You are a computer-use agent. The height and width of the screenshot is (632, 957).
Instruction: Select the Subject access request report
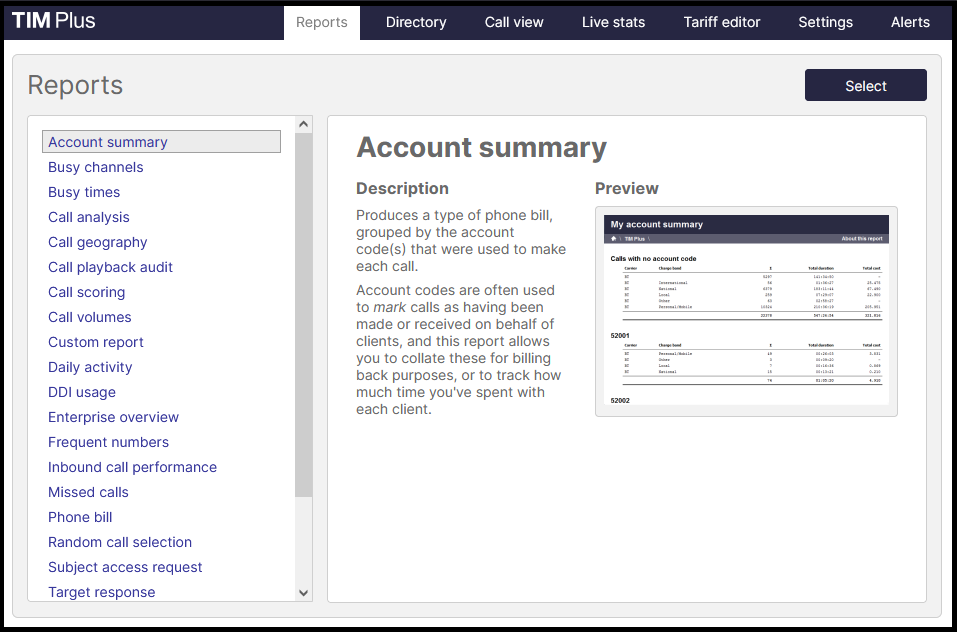(x=125, y=567)
